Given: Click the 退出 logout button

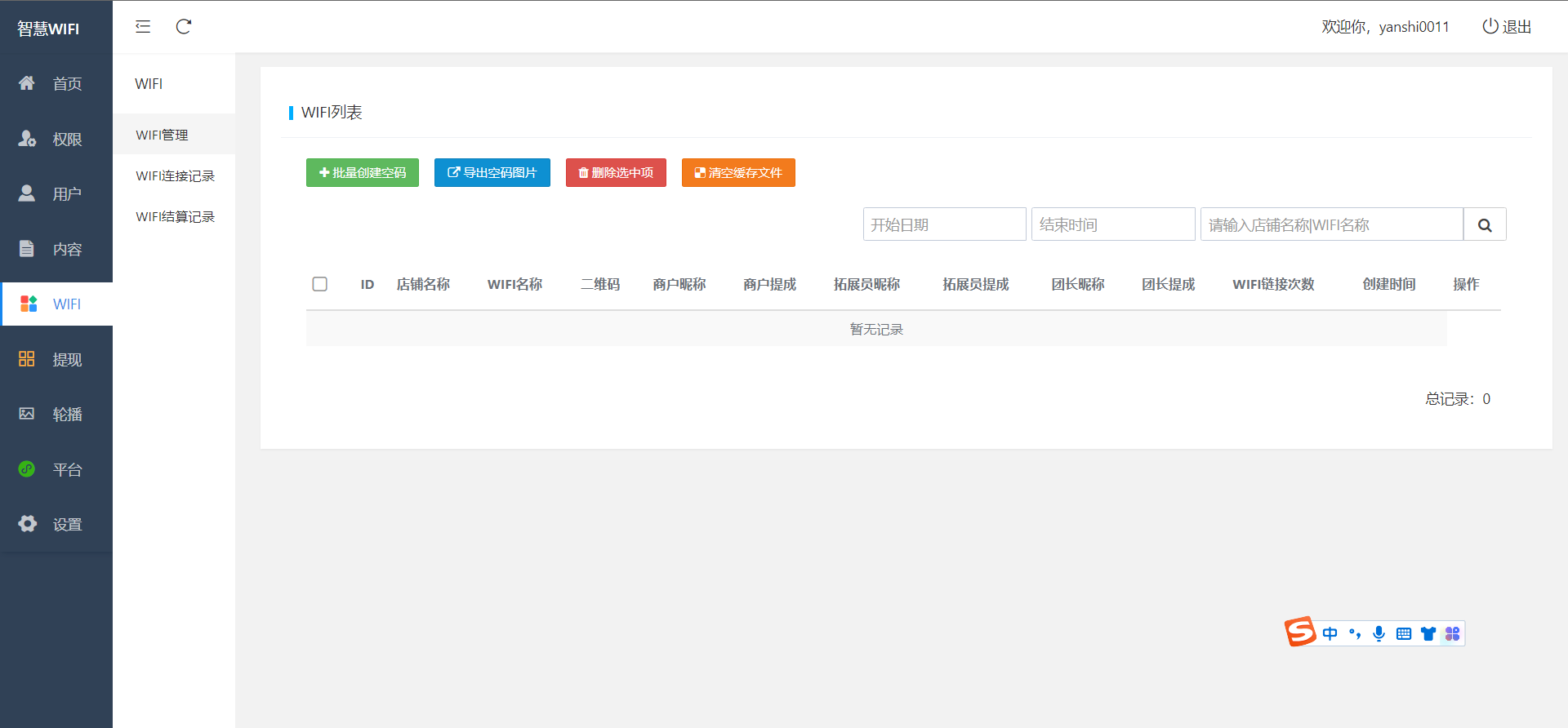Looking at the screenshot, I should coord(1507,27).
